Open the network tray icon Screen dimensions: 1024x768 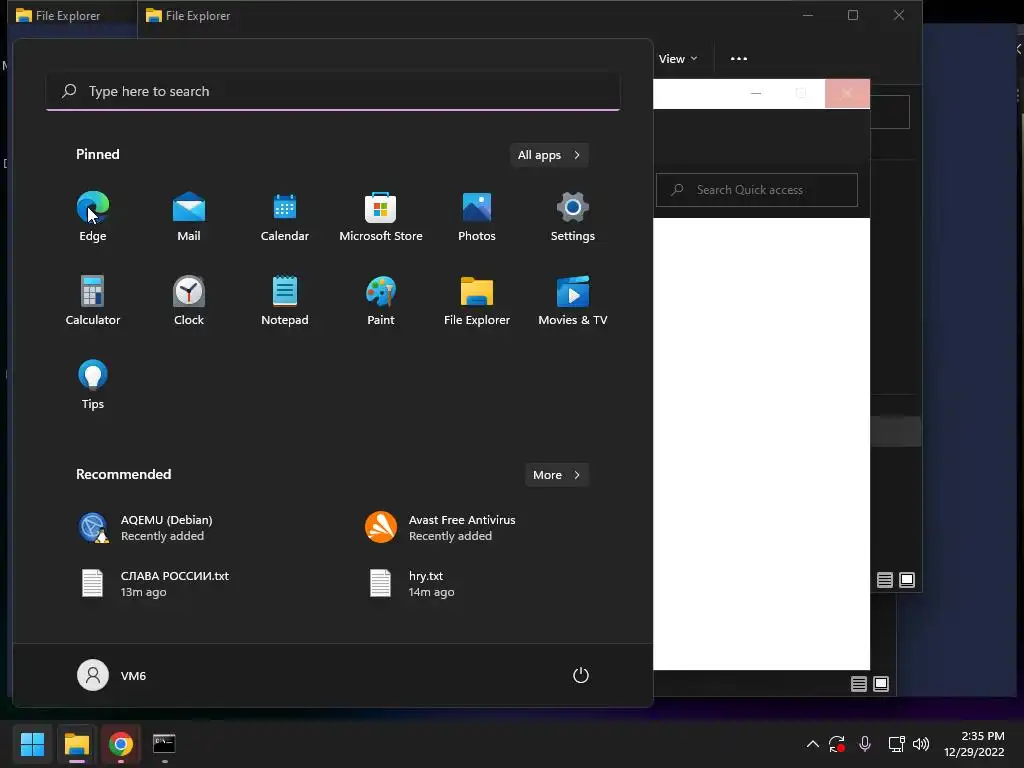(x=896, y=744)
